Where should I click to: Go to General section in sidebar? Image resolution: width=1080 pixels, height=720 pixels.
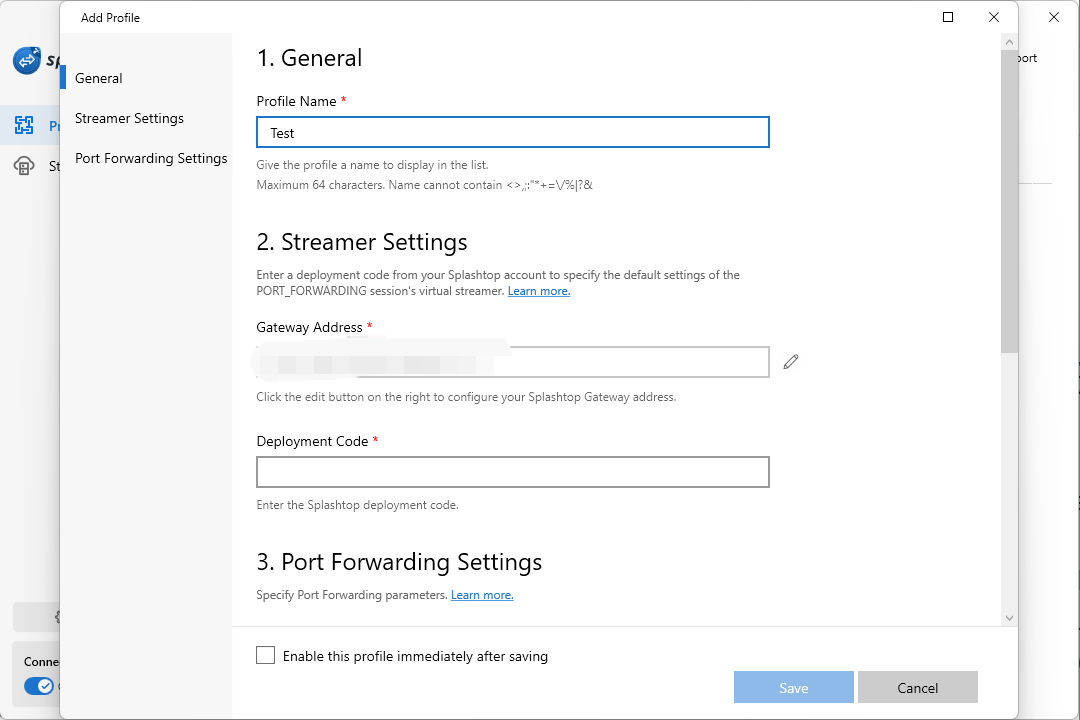98,78
